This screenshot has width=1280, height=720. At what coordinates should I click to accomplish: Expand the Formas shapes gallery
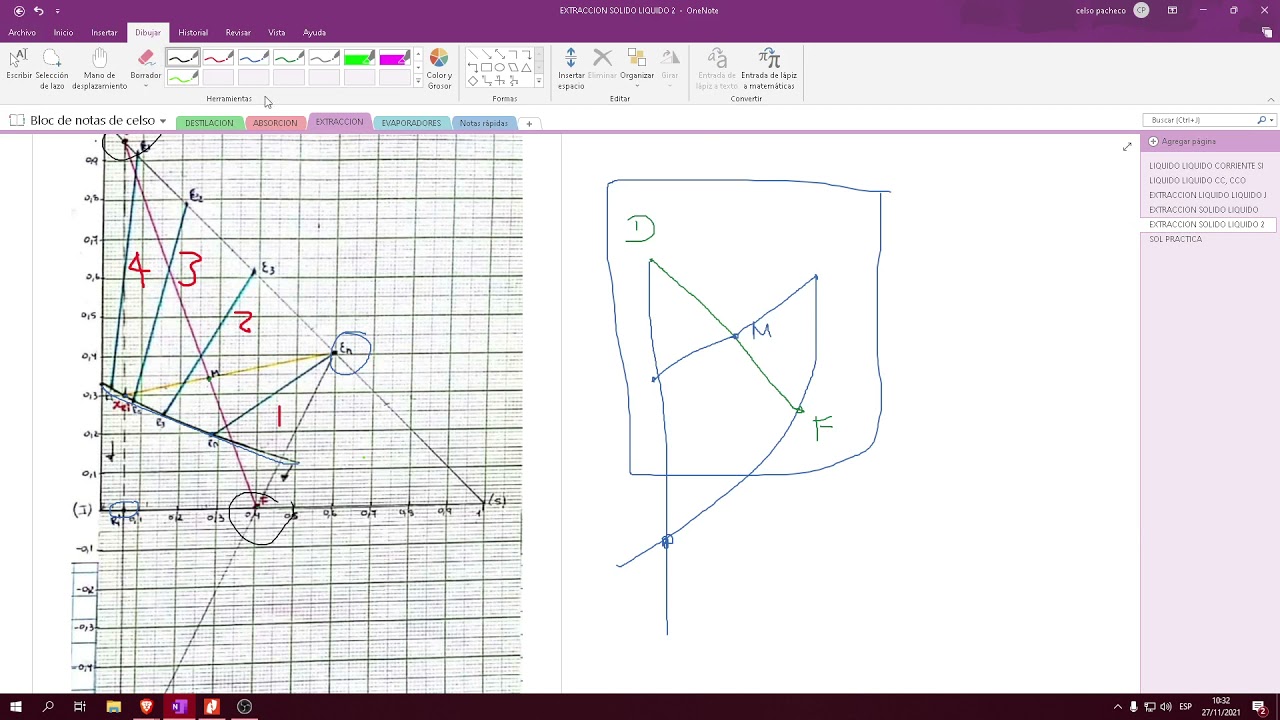coord(539,82)
